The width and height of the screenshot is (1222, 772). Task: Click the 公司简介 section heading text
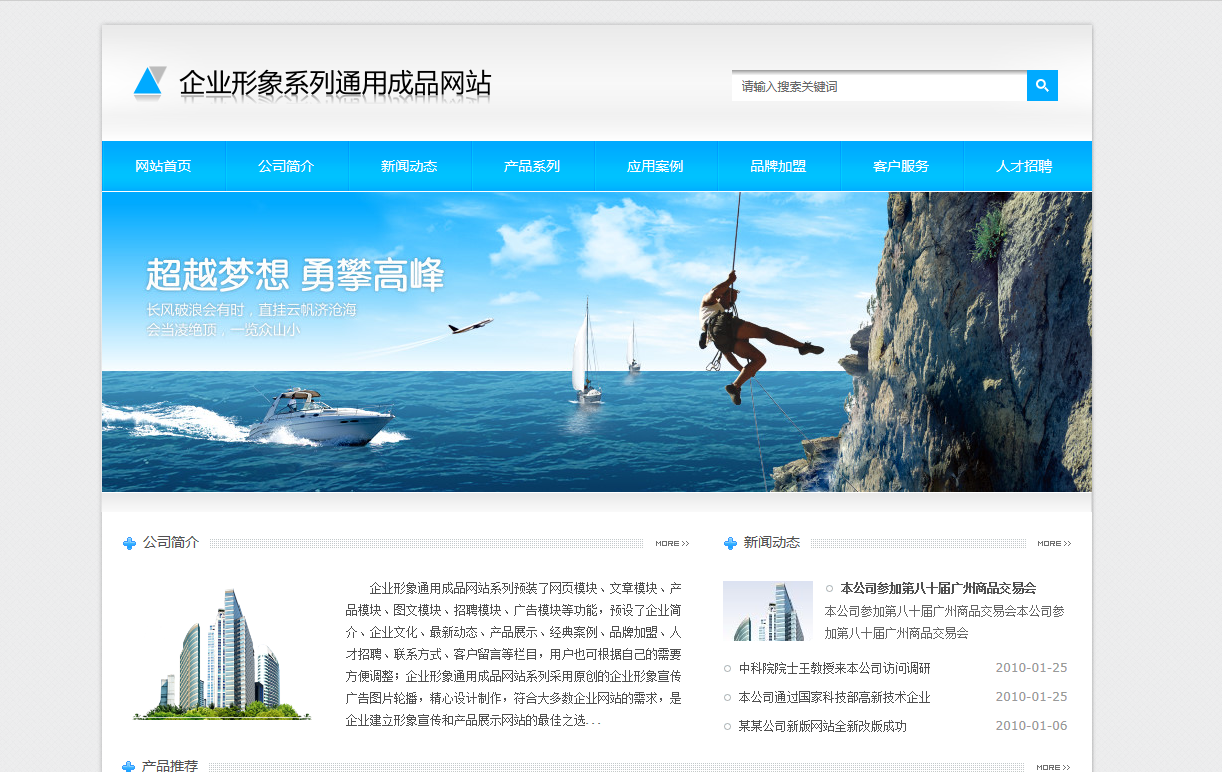tap(171, 542)
